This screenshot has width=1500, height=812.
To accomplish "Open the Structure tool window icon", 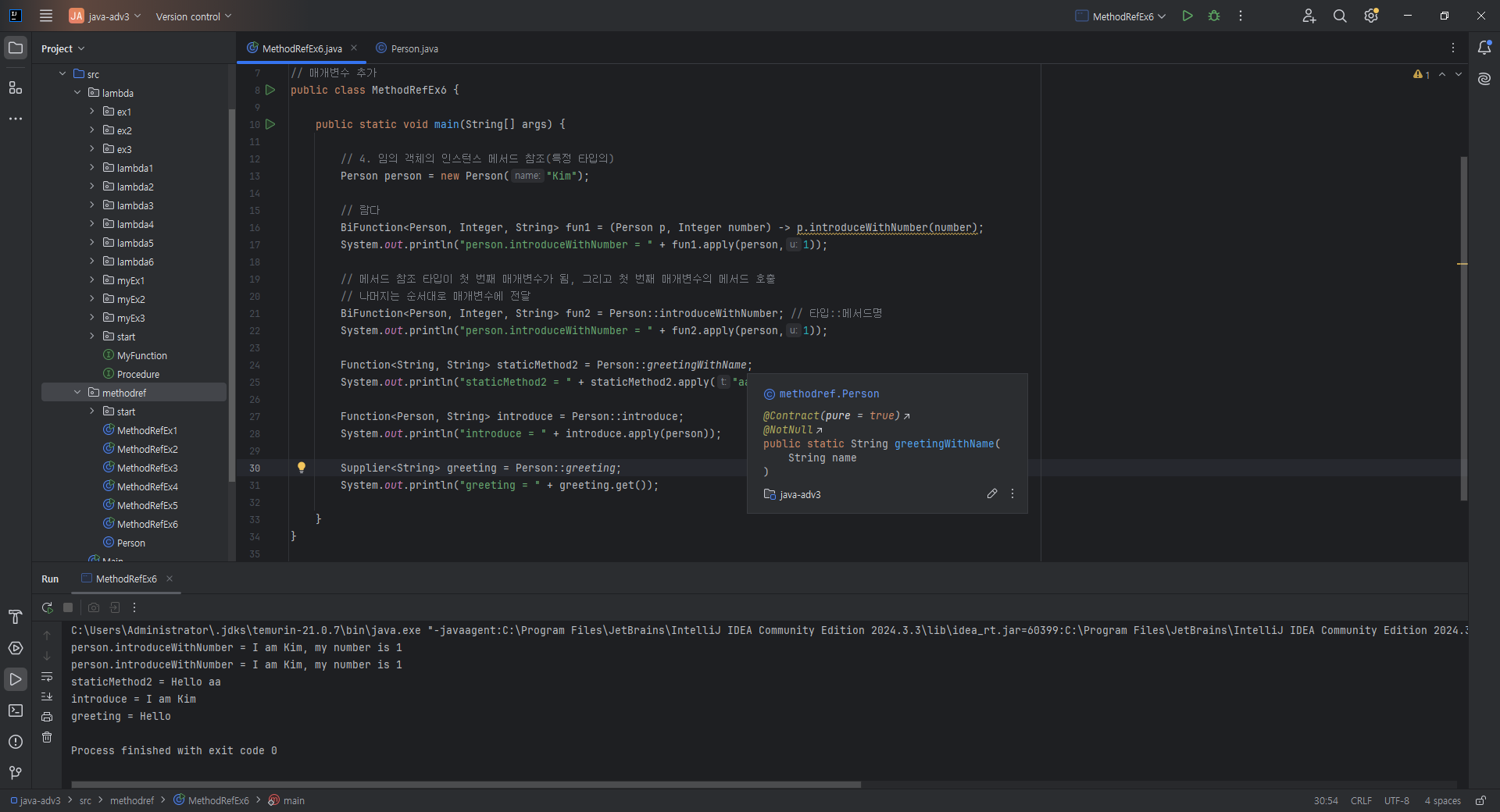I will (x=16, y=87).
